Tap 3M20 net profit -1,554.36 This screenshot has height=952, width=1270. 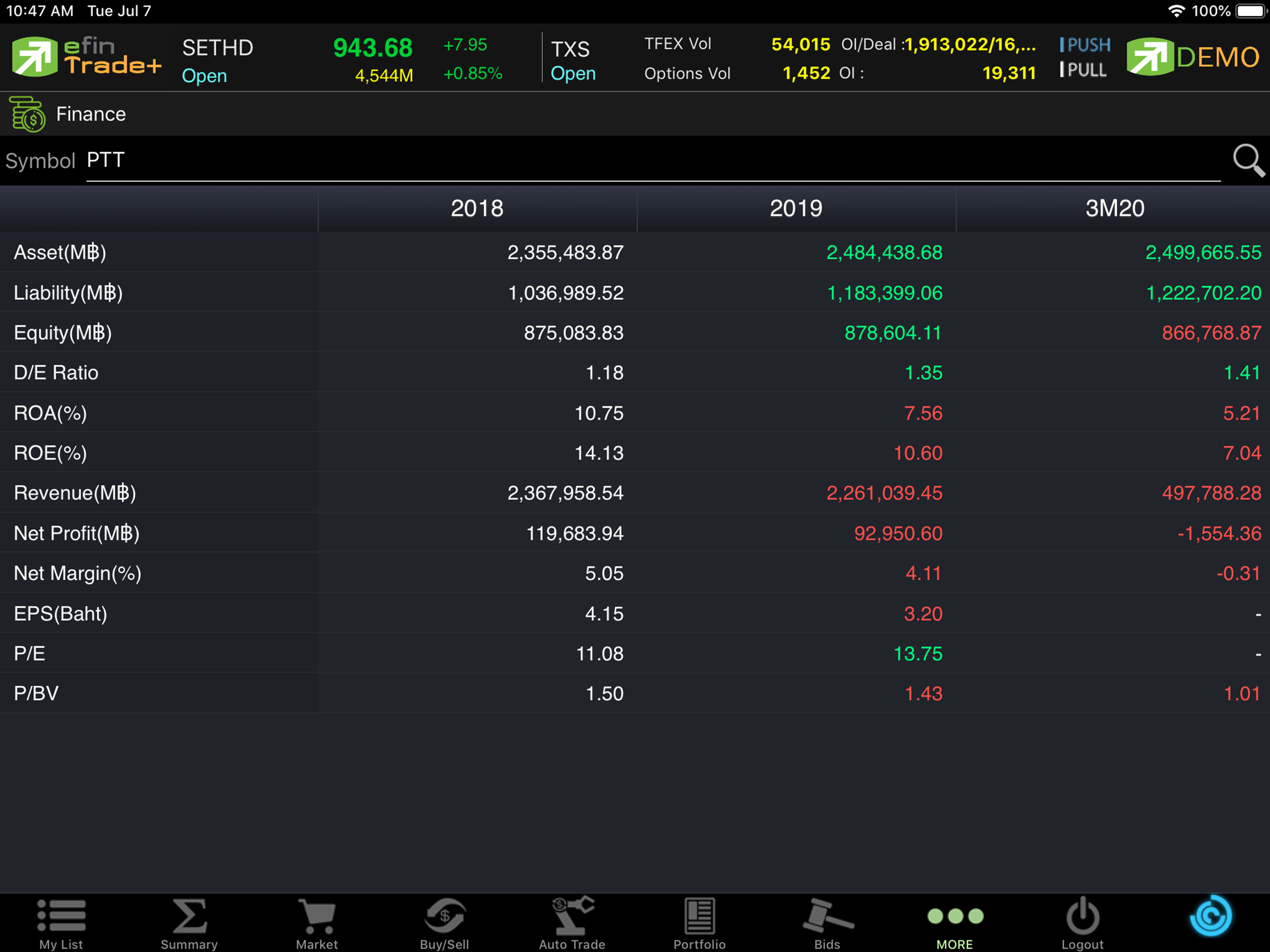pyautogui.click(x=1219, y=534)
